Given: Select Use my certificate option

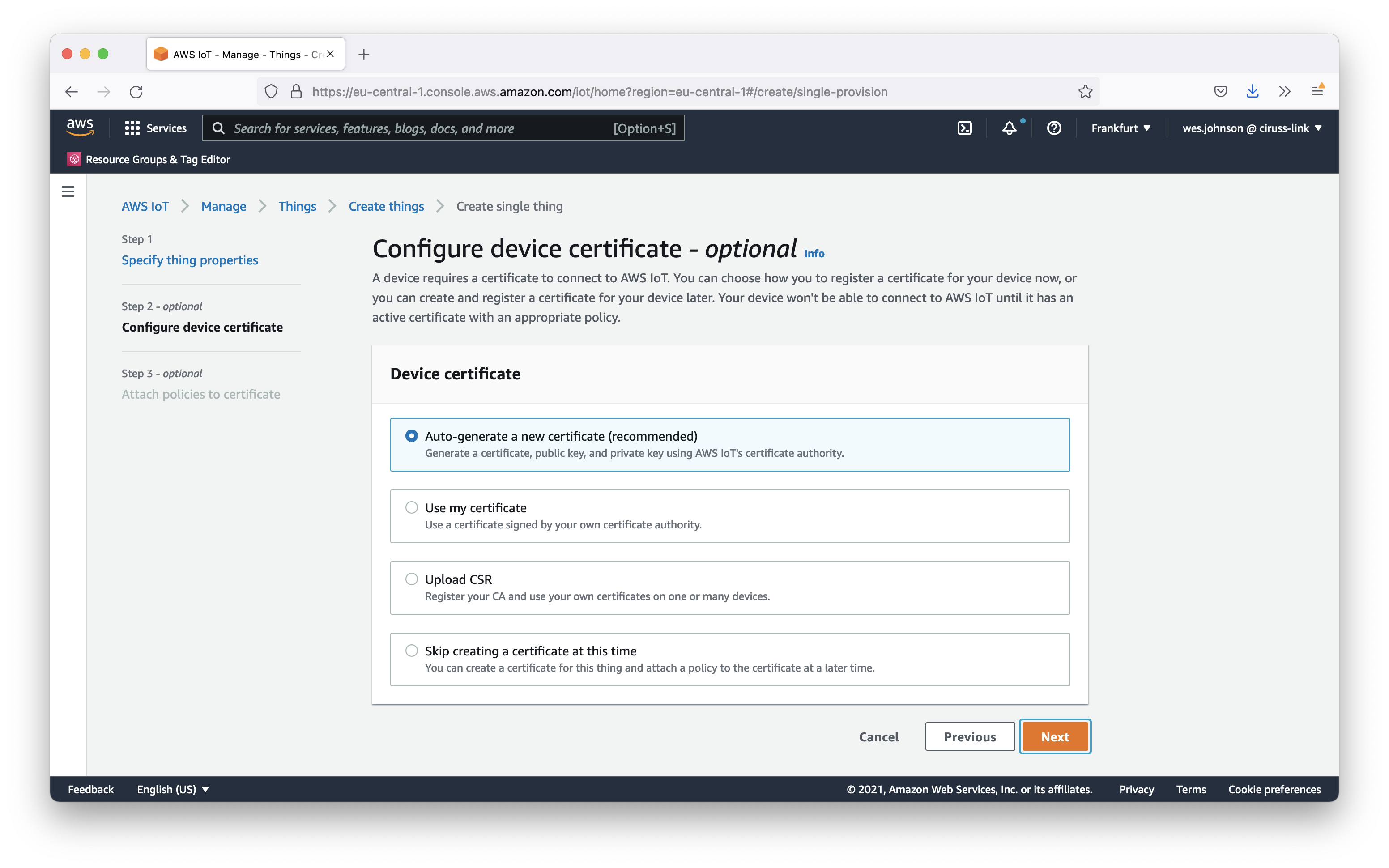Looking at the screenshot, I should 412,507.
